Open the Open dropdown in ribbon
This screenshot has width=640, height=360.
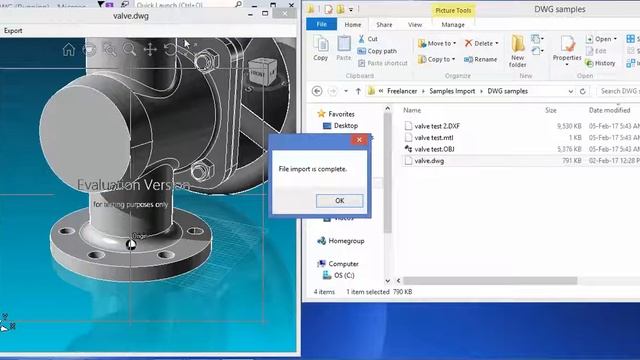601,39
